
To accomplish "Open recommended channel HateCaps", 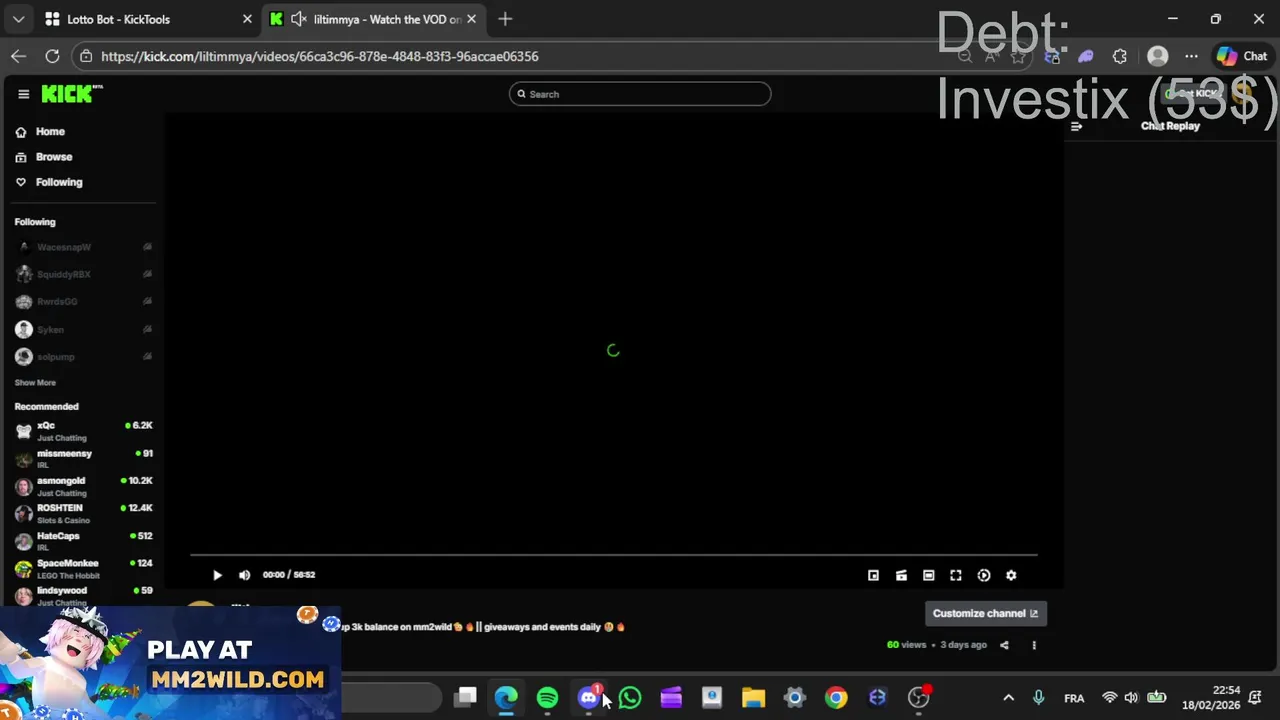I will [84, 541].
